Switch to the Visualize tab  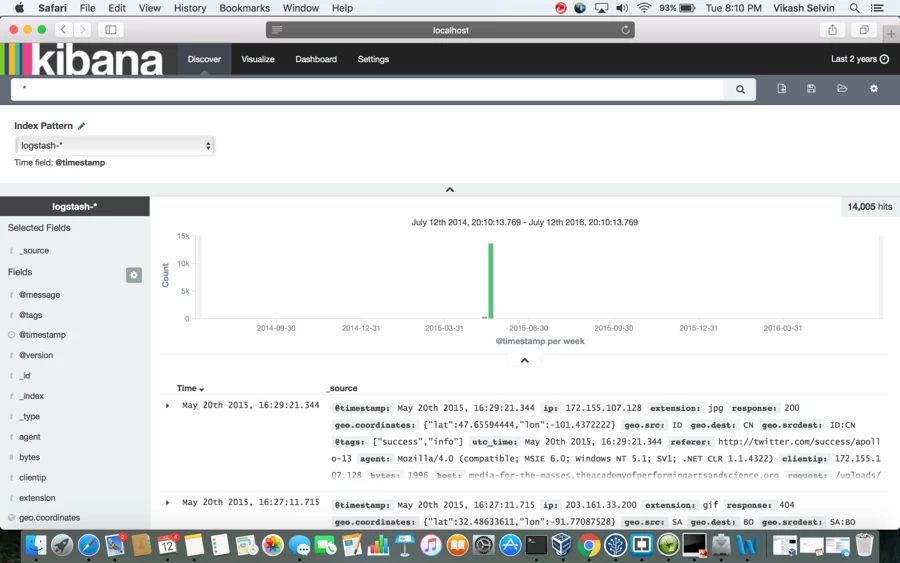click(x=258, y=59)
